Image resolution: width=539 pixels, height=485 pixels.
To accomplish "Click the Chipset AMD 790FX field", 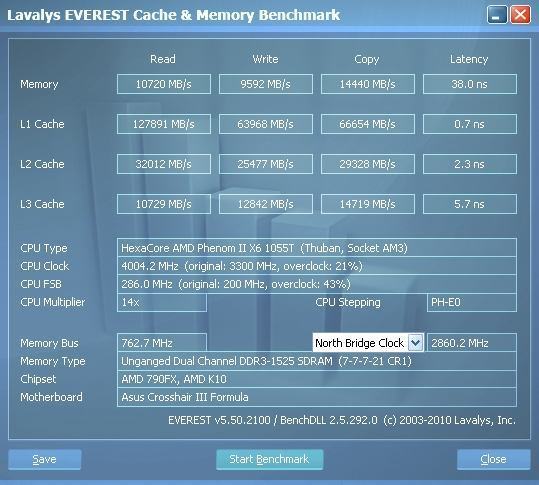I will [x=317, y=379].
